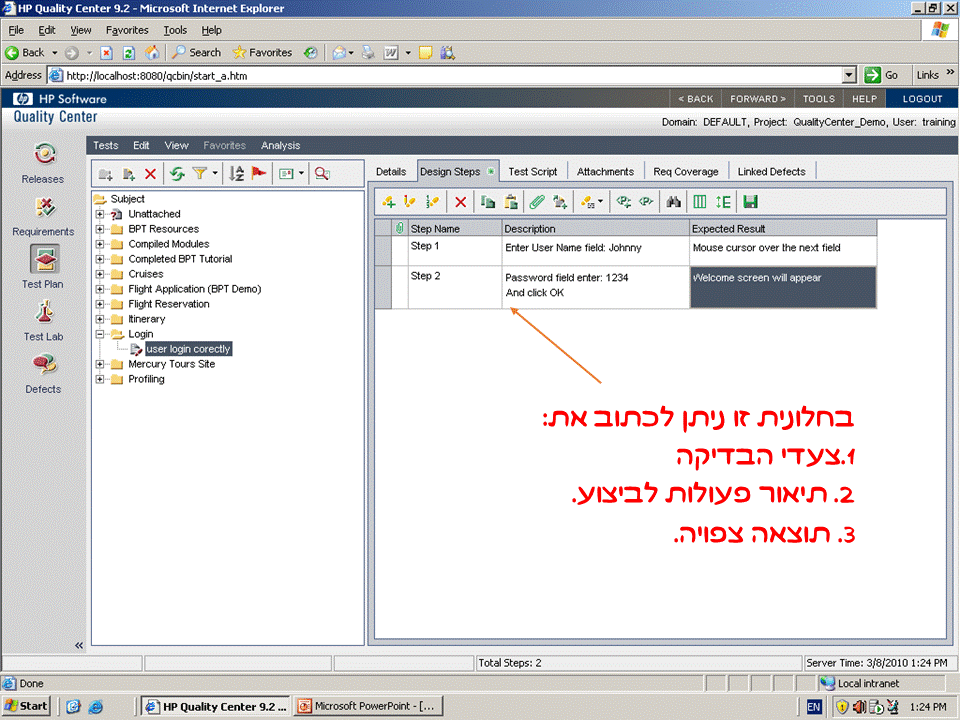Click the TOOLS button in header
The width and height of the screenshot is (960, 720).
pos(819,99)
